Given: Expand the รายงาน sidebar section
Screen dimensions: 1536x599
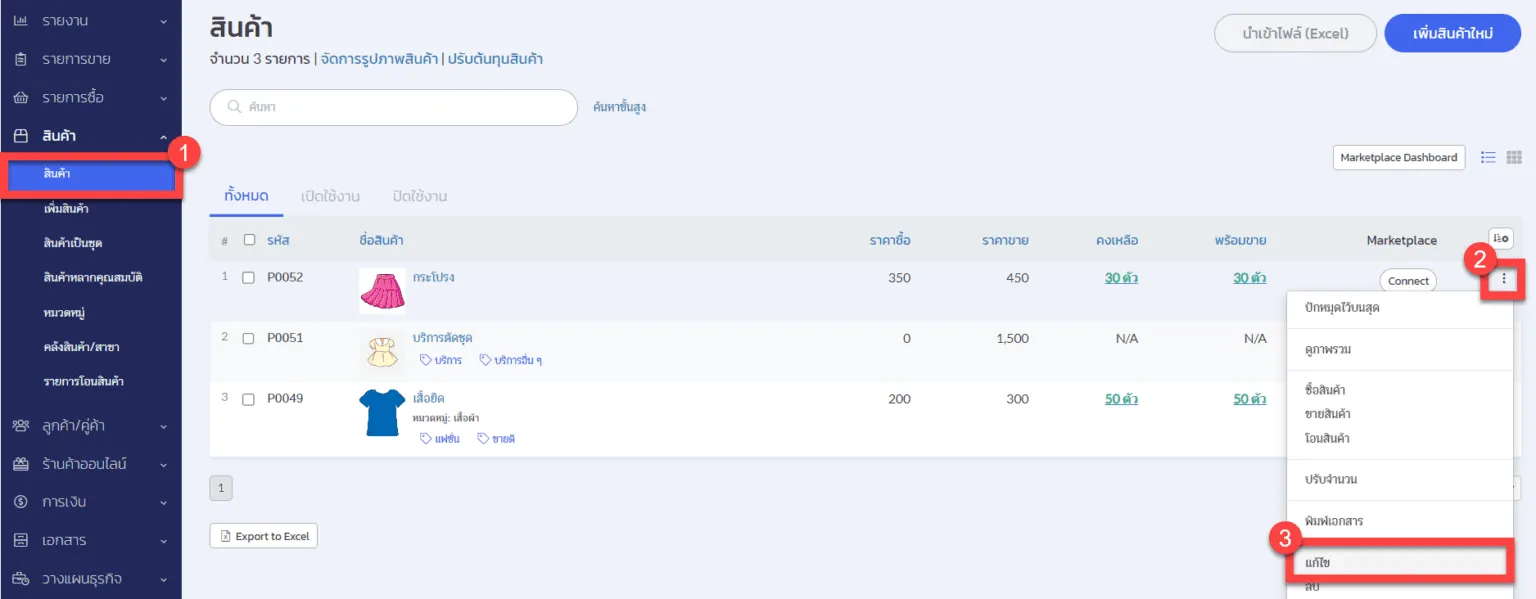Looking at the screenshot, I should click(90, 21).
